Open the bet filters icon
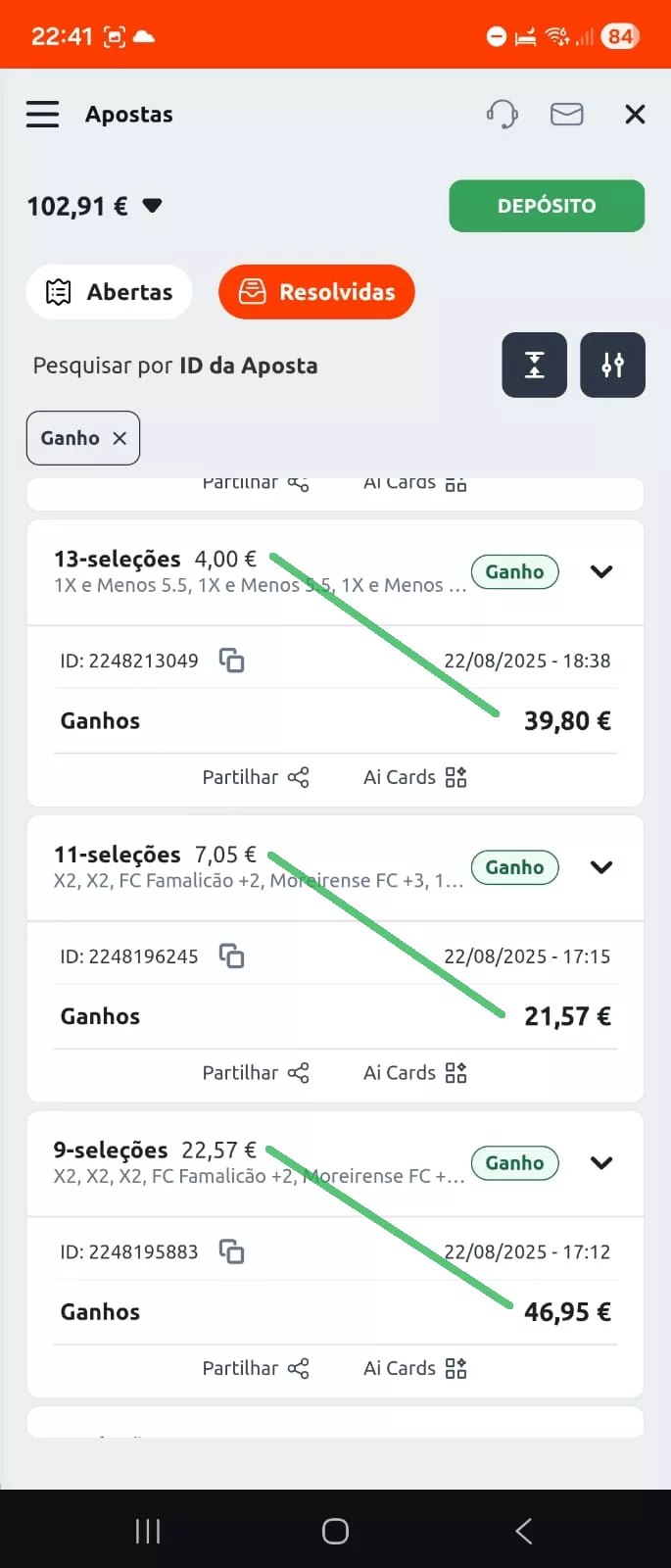Screen dimensions: 671x1568 [612, 366]
